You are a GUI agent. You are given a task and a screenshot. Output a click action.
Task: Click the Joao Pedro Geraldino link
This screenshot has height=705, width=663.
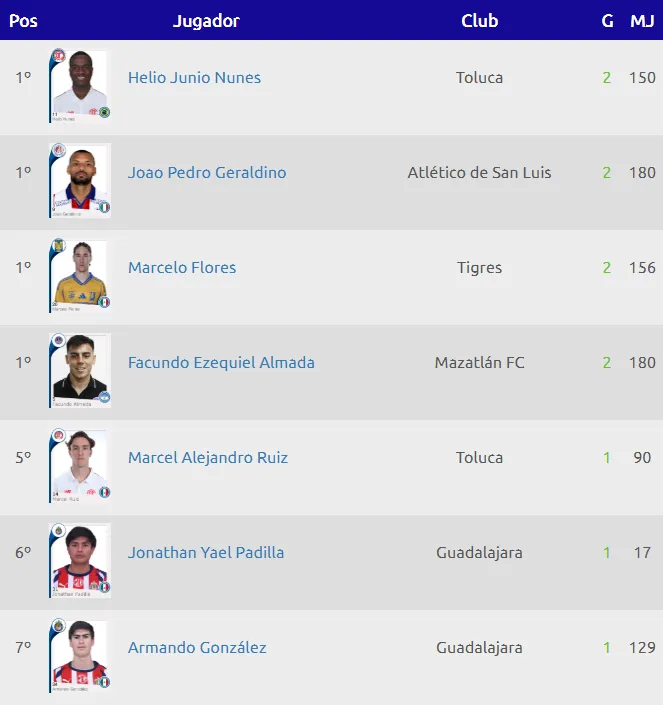click(x=207, y=173)
